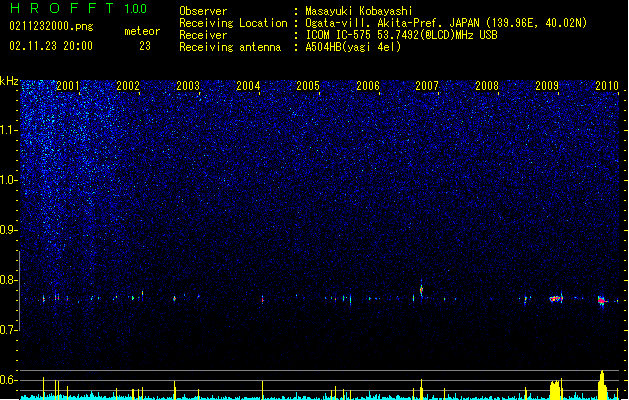Click the 0.9 kHz axis label

point(8,230)
